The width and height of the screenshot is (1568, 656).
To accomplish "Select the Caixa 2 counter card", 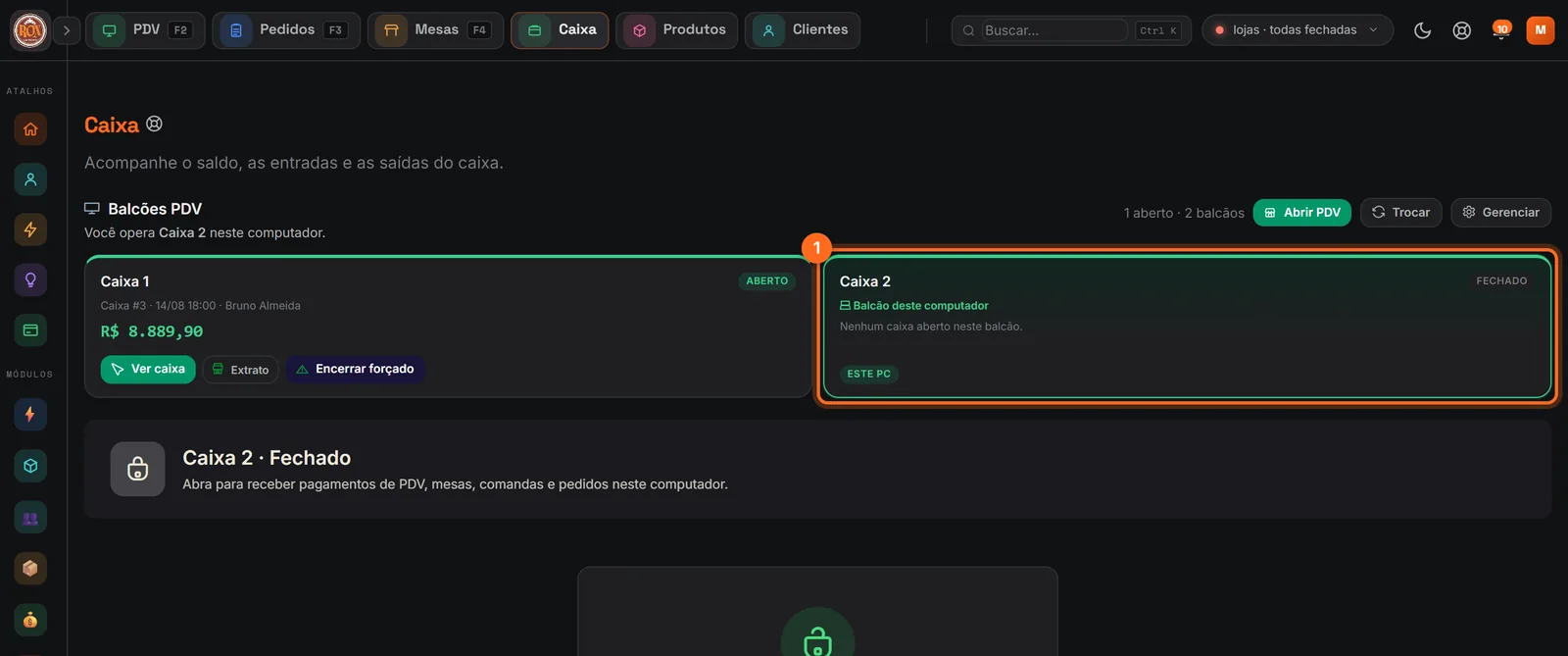I will pyautogui.click(x=1187, y=327).
